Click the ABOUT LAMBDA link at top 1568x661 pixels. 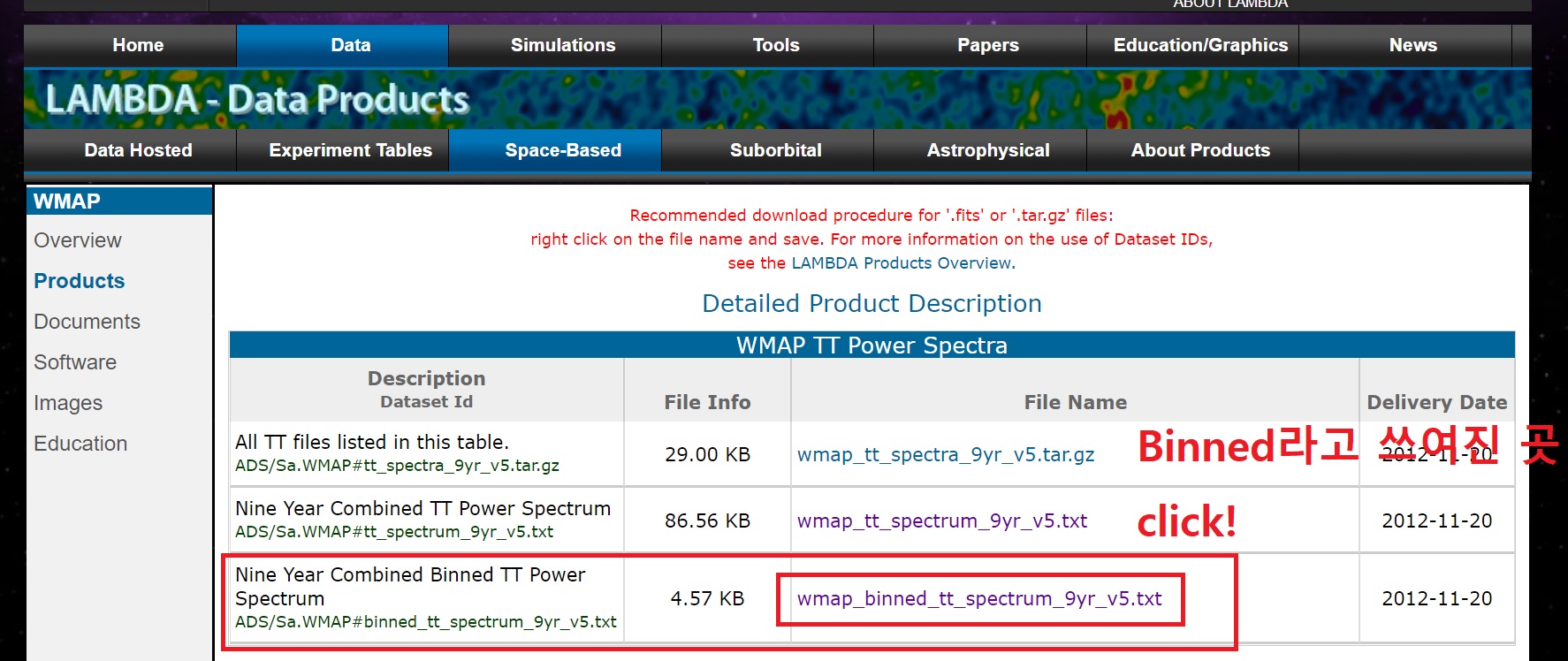(x=1230, y=4)
